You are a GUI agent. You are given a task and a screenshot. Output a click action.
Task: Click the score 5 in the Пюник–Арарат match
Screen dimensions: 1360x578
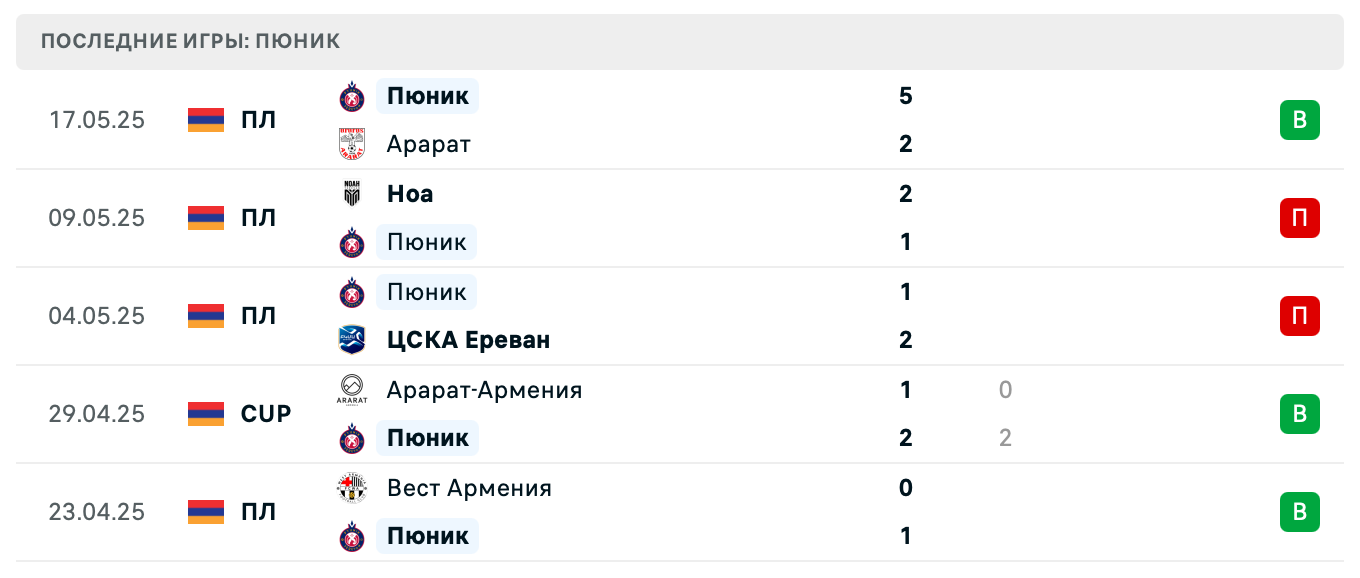905,96
